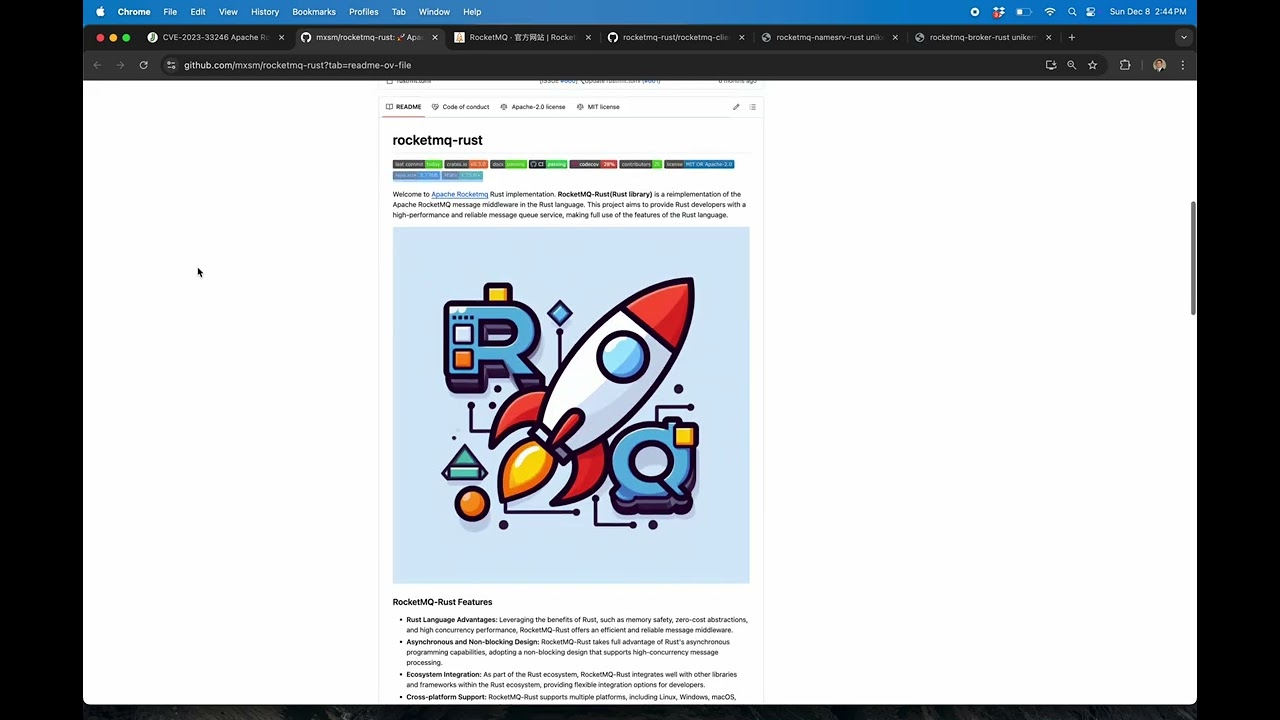Open the Help menu
The image size is (1280, 720).
point(472,12)
